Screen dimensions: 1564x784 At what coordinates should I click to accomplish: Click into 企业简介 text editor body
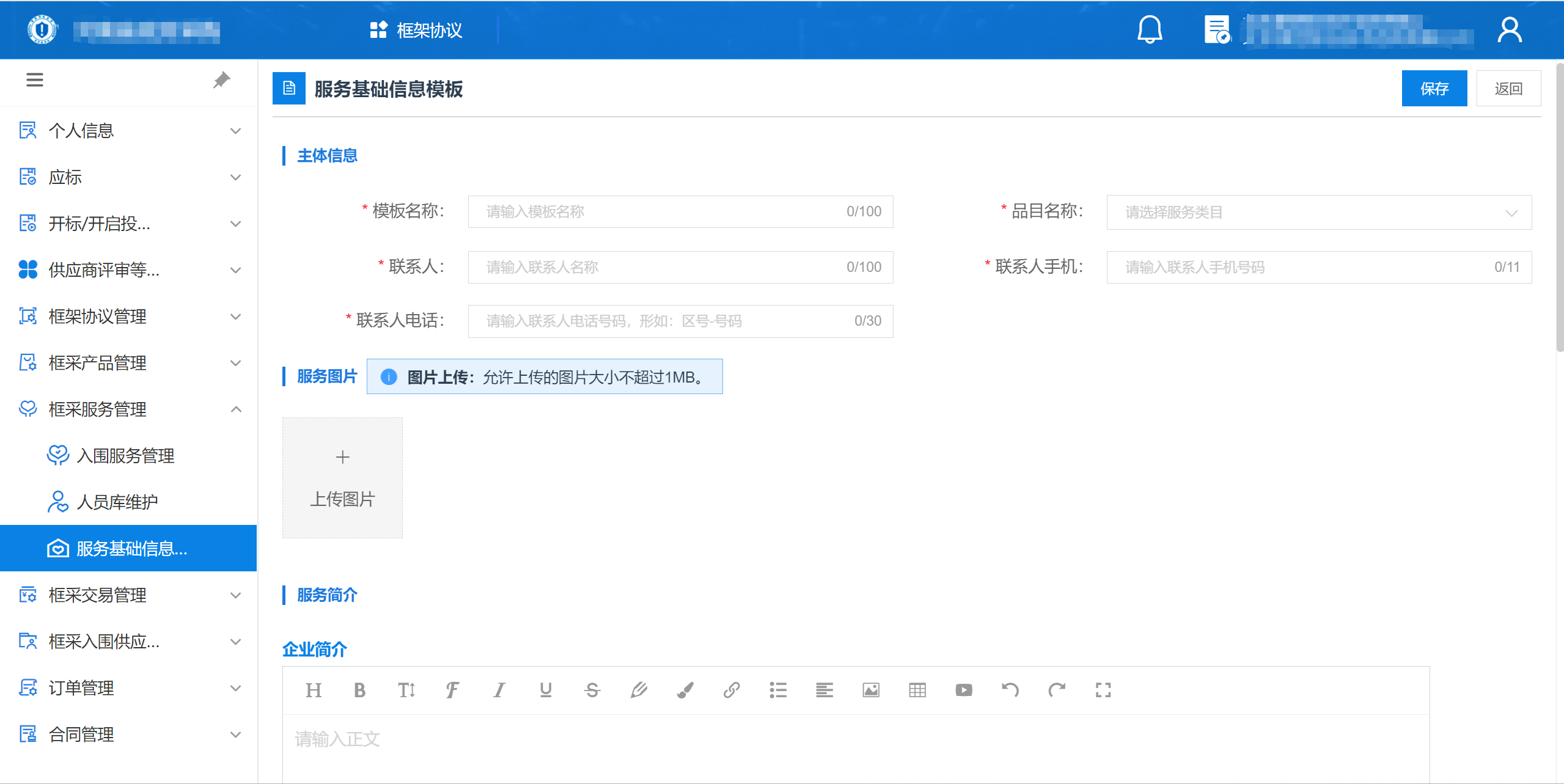coord(856,749)
